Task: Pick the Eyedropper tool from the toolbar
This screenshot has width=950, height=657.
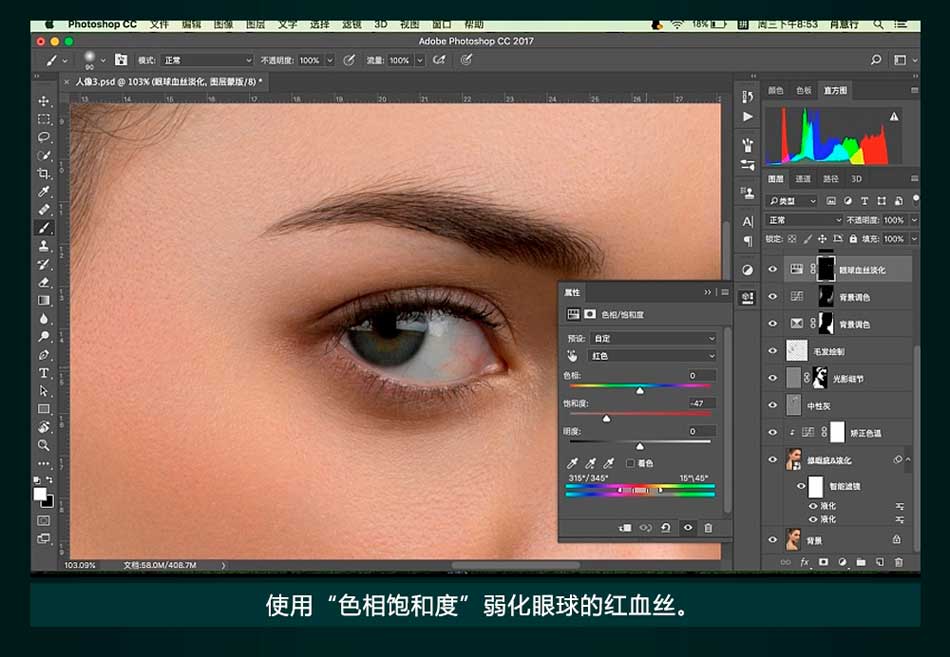Action: pyautogui.click(x=44, y=191)
